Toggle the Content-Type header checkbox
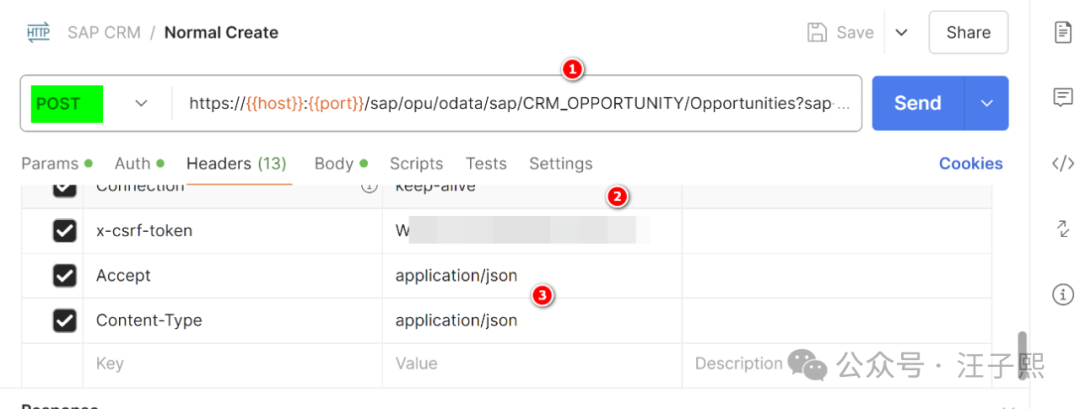Image resolution: width=1080 pixels, height=409 pixels. point(65,320)
